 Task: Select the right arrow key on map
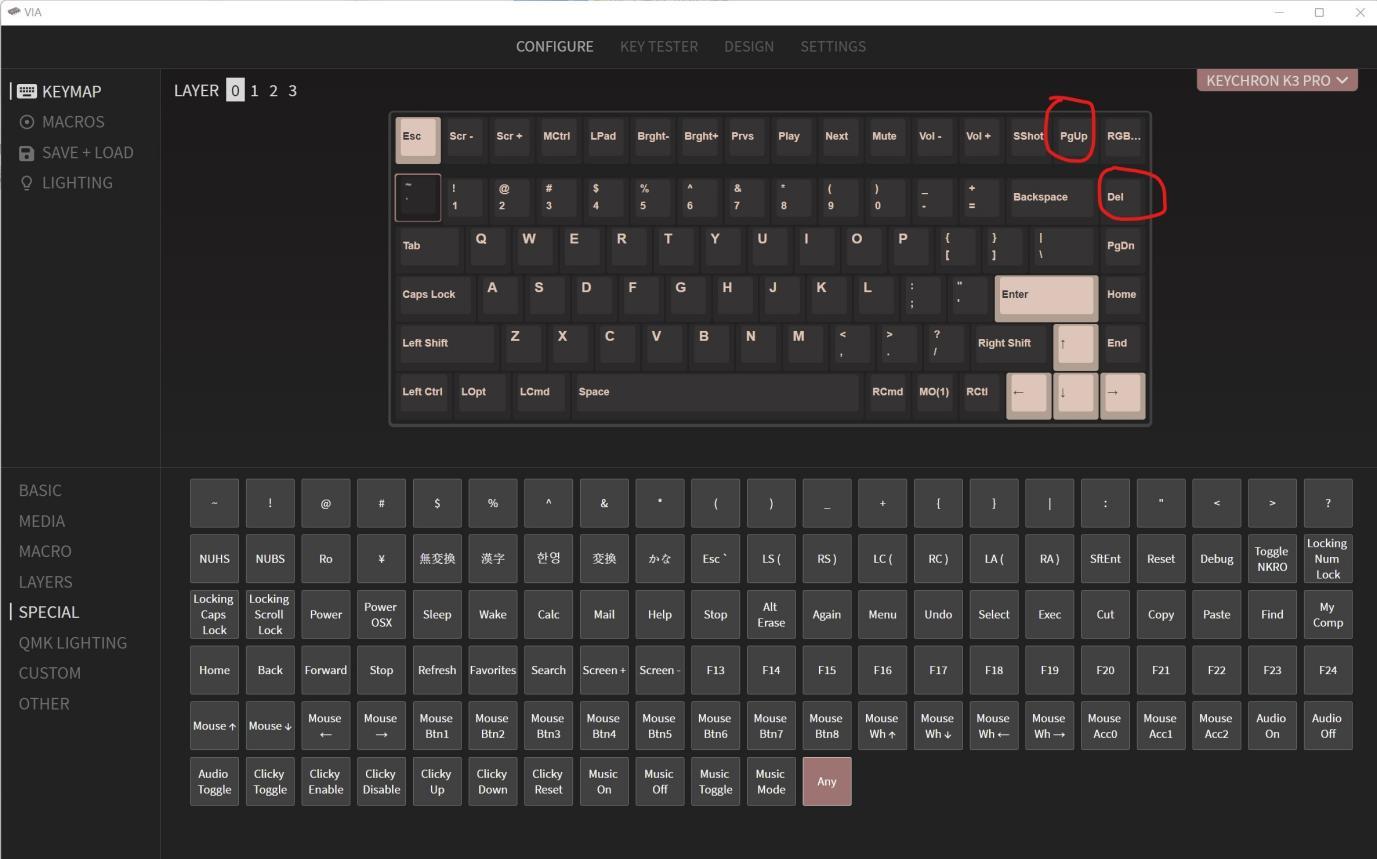coord(1122,395)
